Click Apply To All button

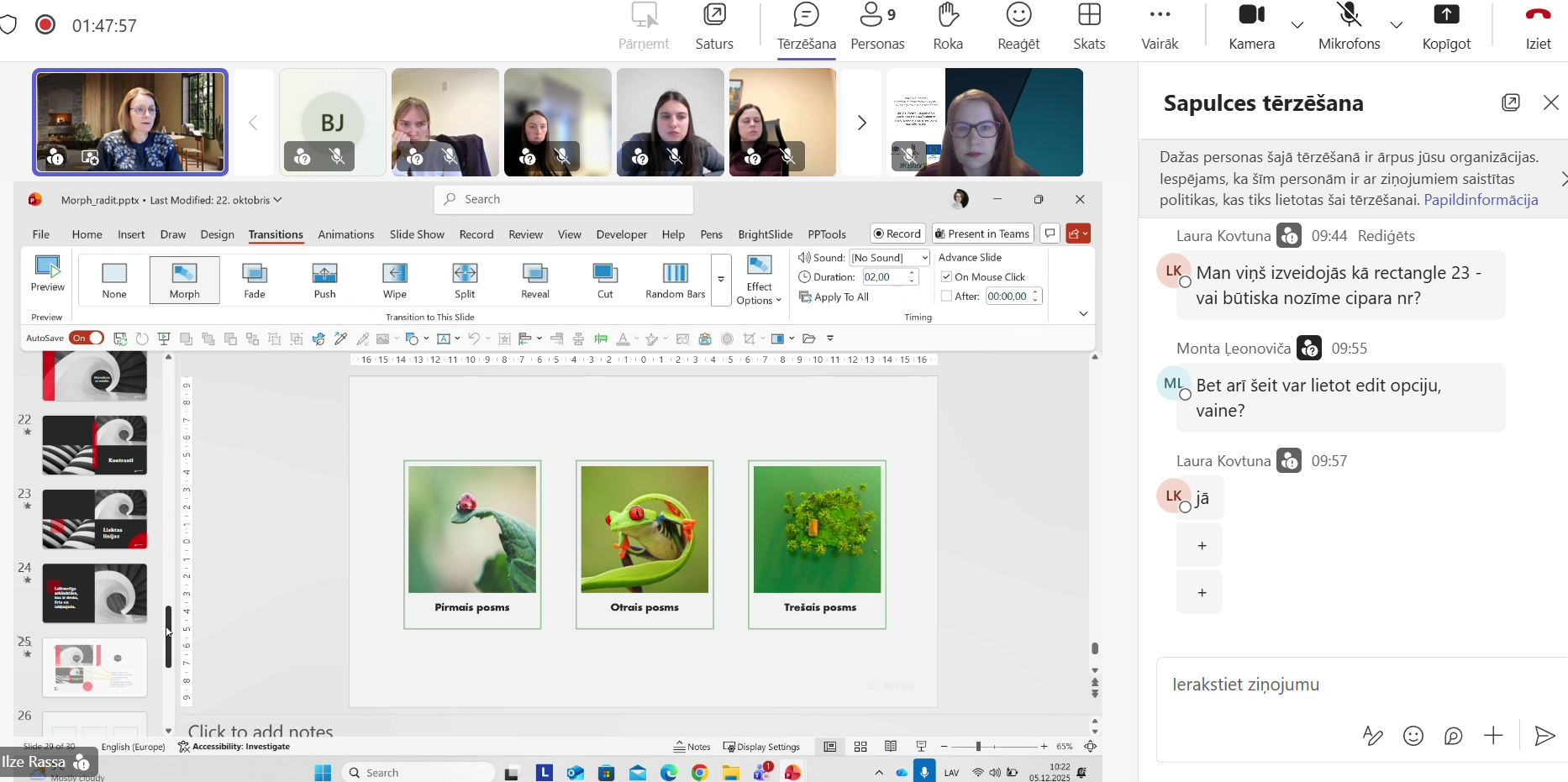tap(834, 297)
